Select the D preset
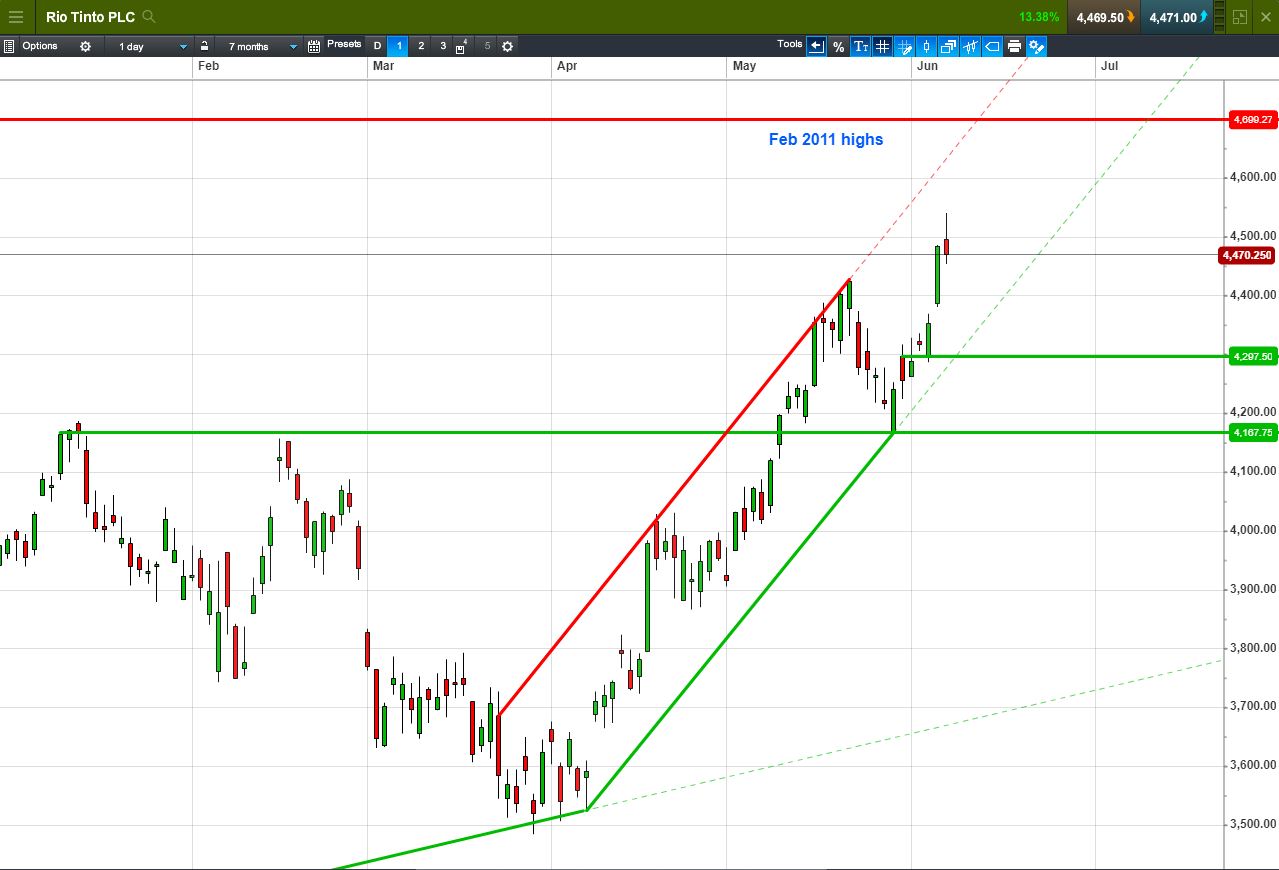Image resolution: width=1279 pixels, height=870 pixels. click(x=377, y=46)
